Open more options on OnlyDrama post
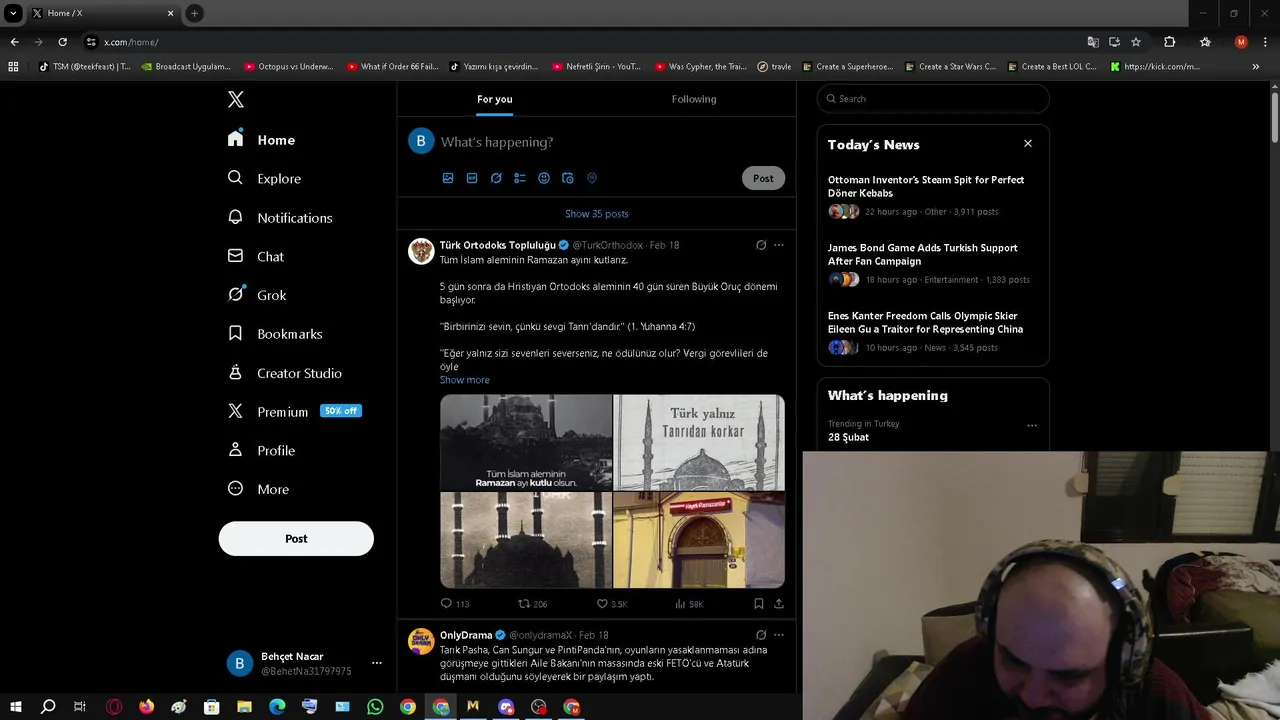This screenshot has width=1280, height=720. [779, 635]
